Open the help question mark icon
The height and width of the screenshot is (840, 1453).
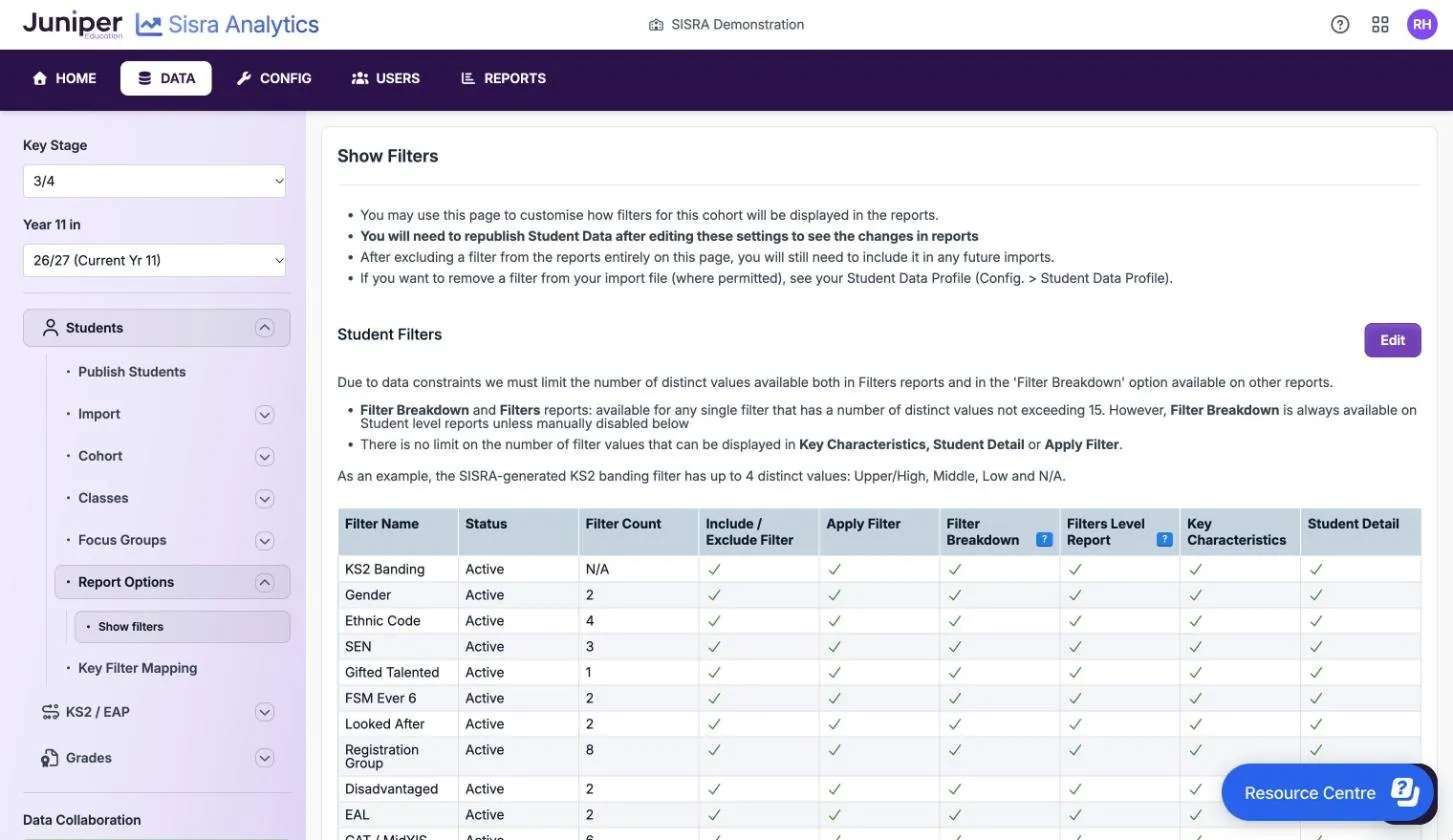click(1340, 25)
